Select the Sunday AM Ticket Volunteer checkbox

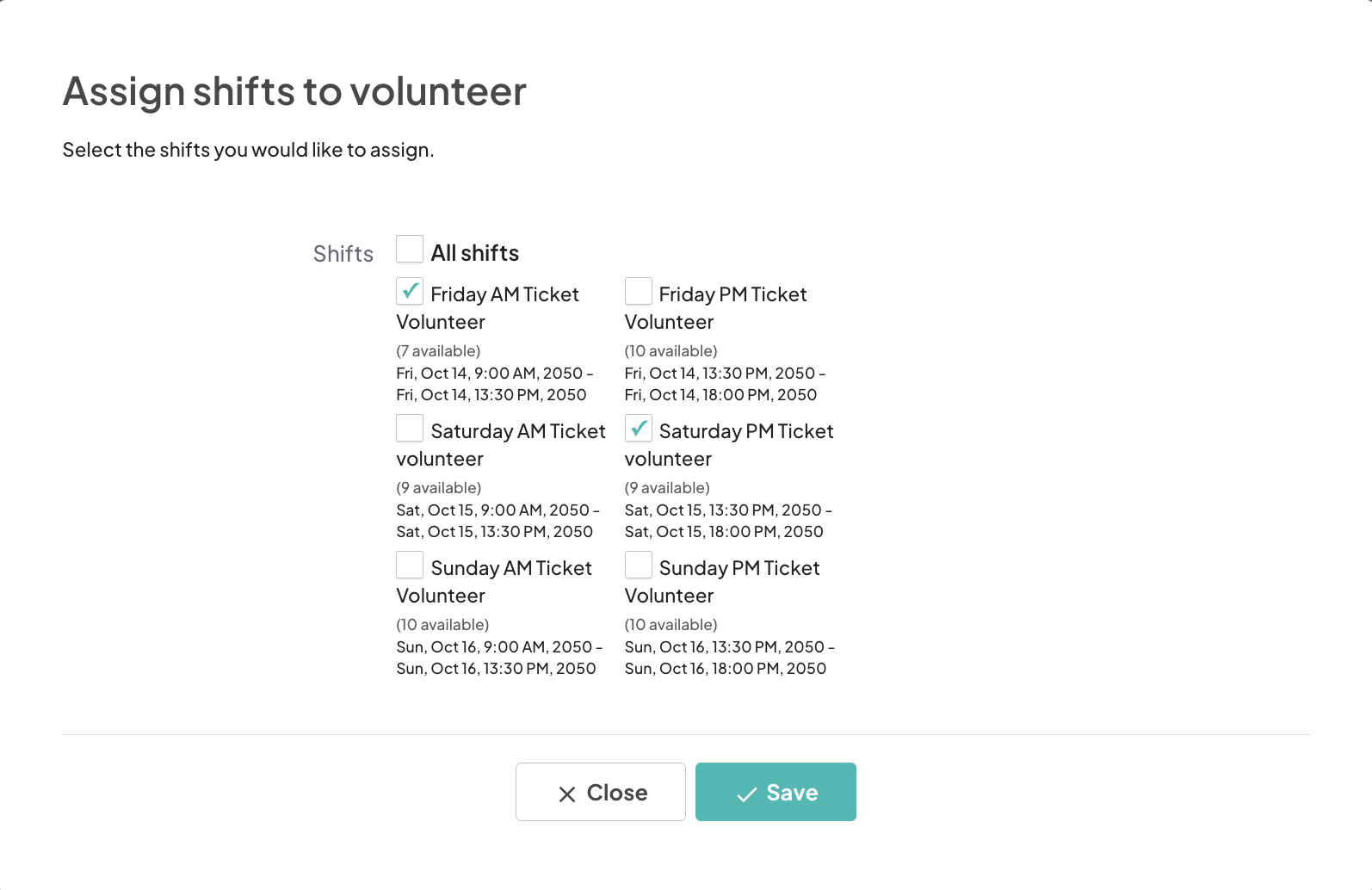point(410,566)
